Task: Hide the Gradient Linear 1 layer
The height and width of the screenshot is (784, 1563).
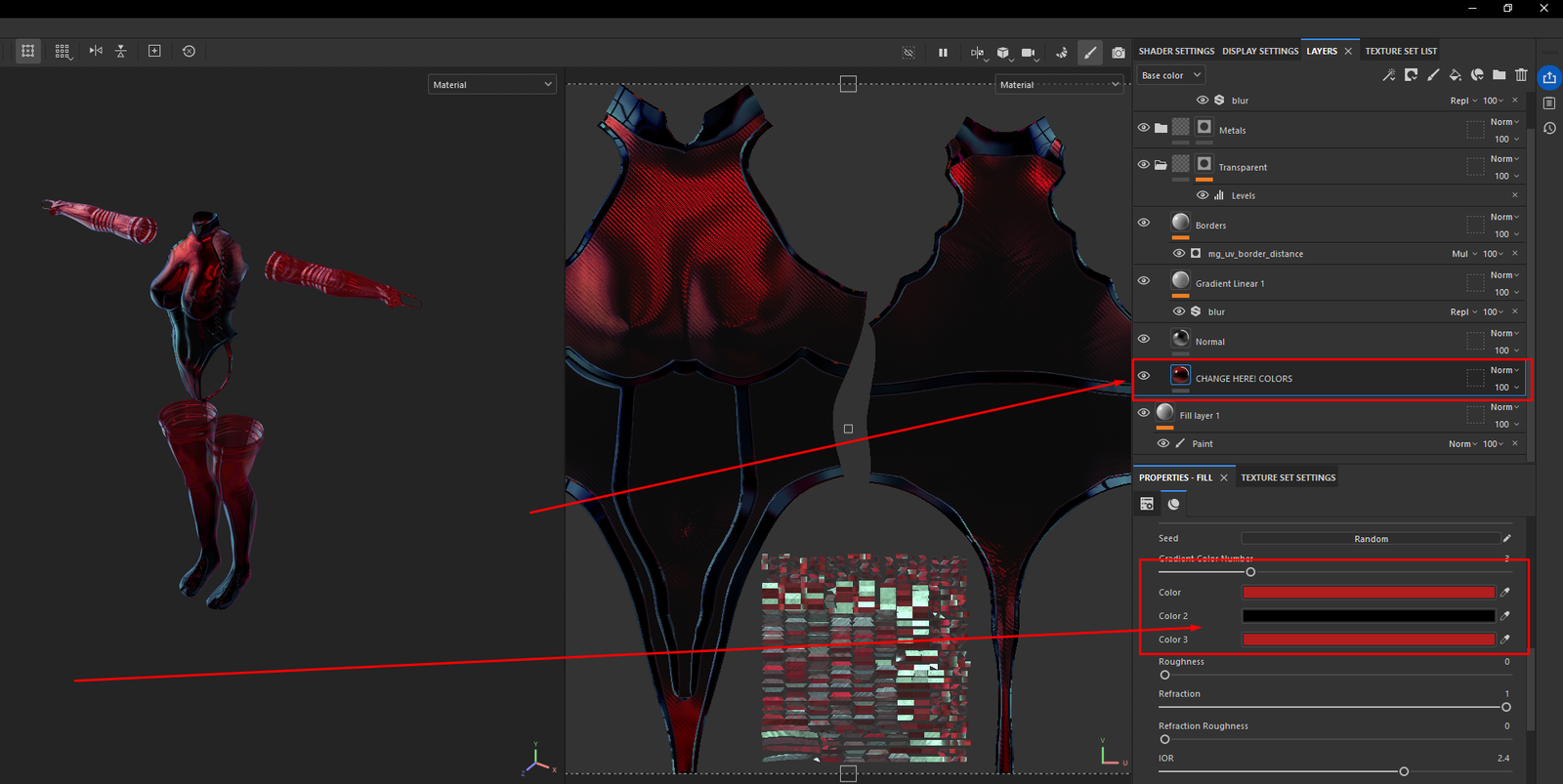Action: 1144,280
